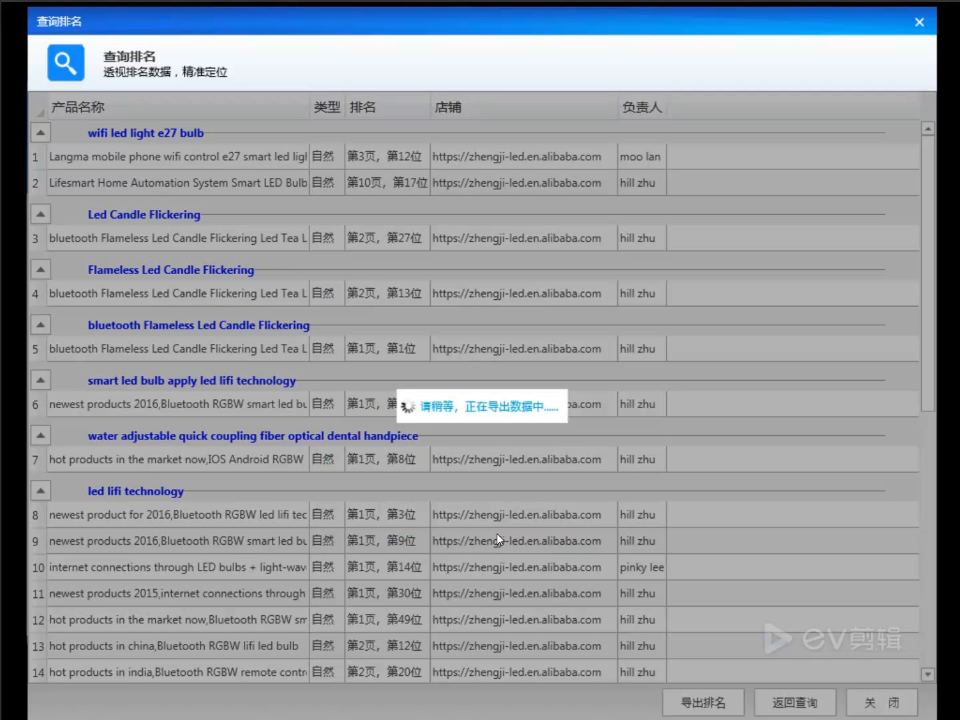Sort by the 负责人 column header

tap(642, 107)
